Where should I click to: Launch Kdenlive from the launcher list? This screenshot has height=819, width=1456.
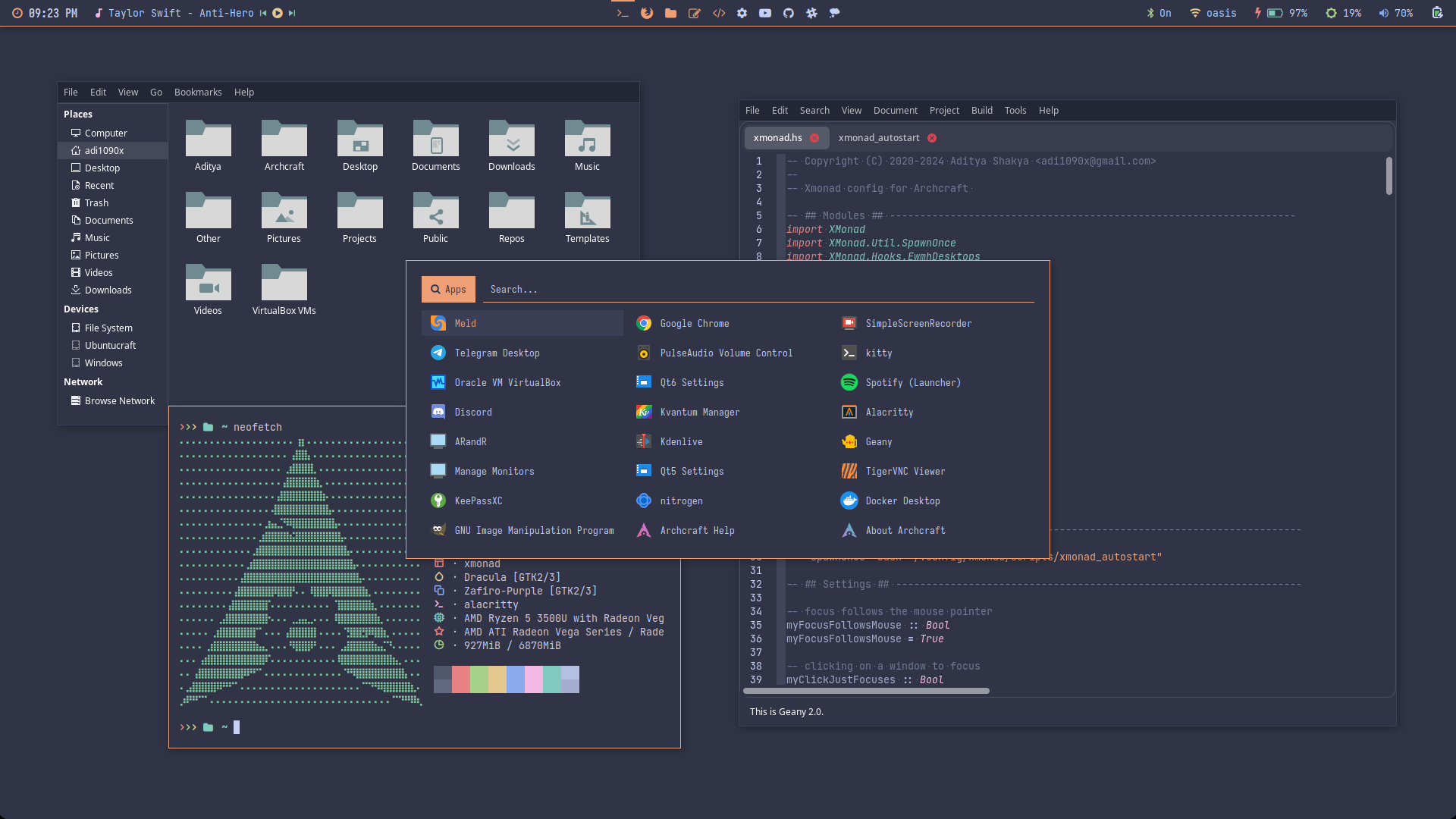(x=681, y=441)
